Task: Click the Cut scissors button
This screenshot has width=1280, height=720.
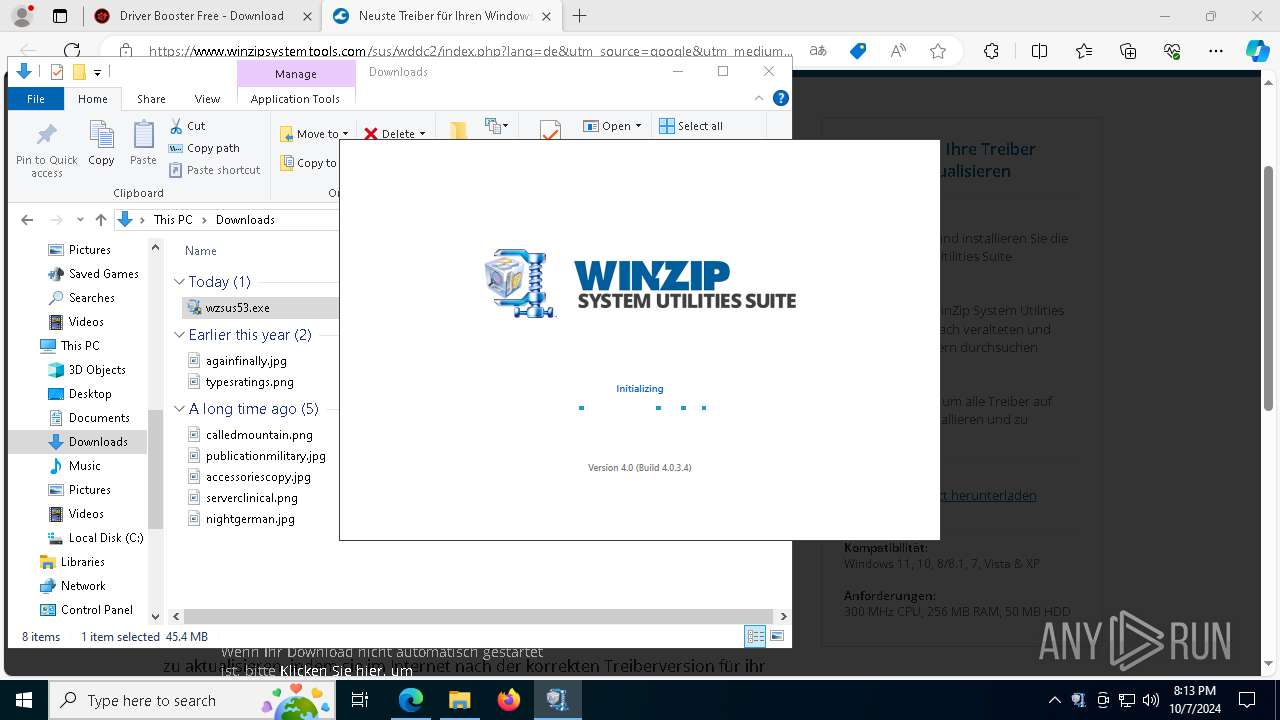Action: click(187, 126)
